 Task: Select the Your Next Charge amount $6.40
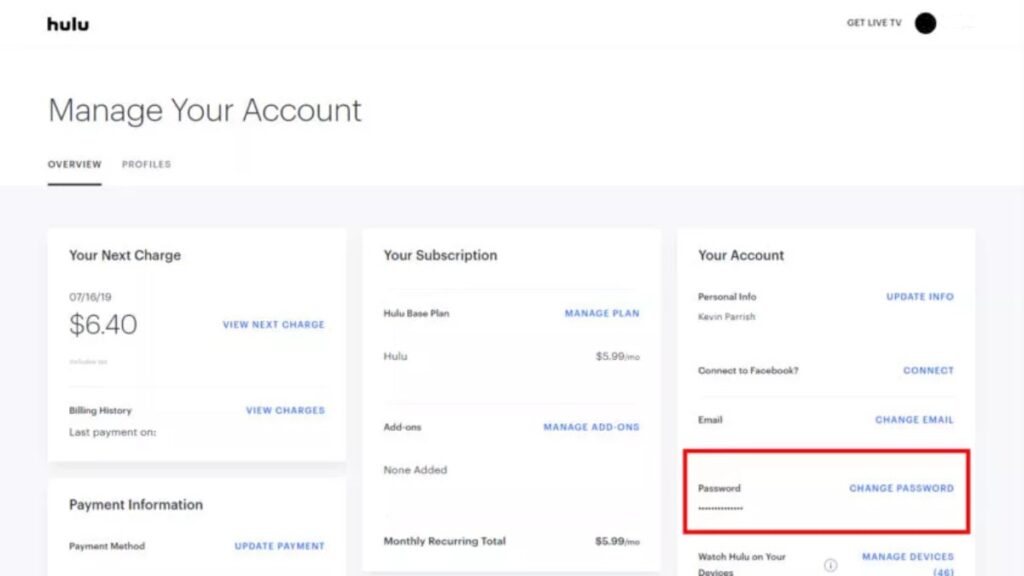tap(103, 325)
